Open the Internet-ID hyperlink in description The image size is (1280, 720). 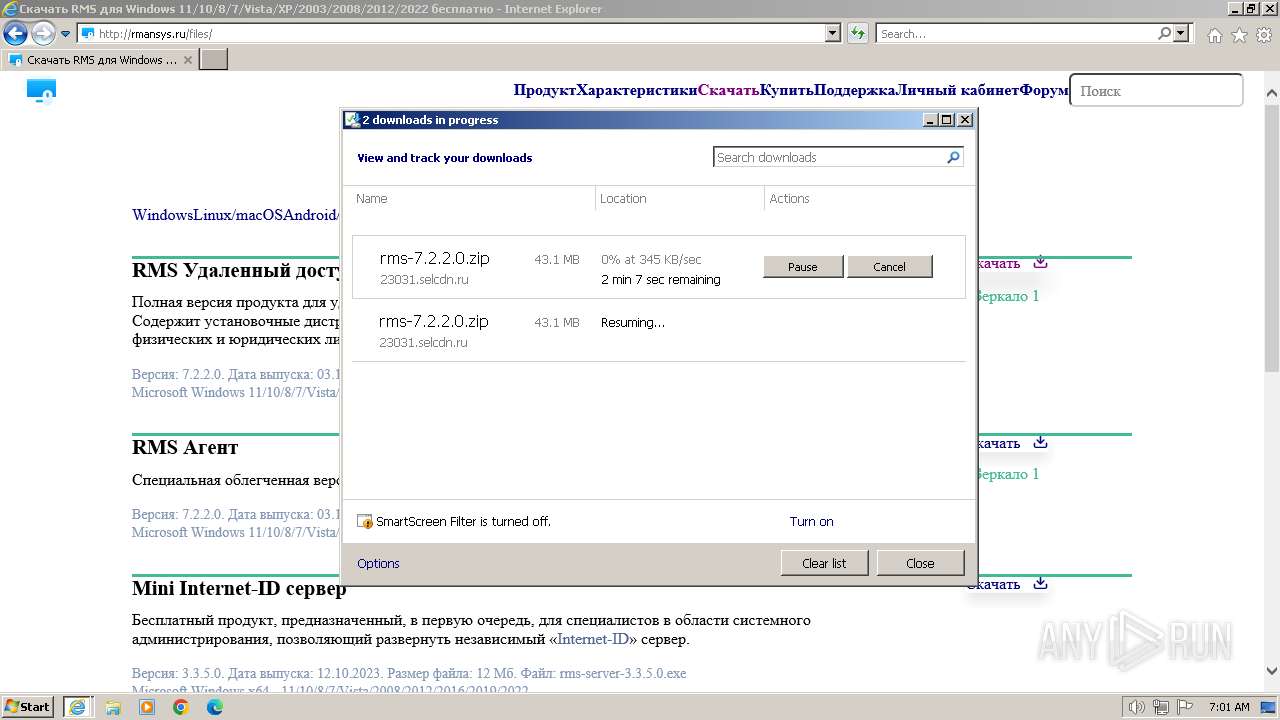[593, 639]
